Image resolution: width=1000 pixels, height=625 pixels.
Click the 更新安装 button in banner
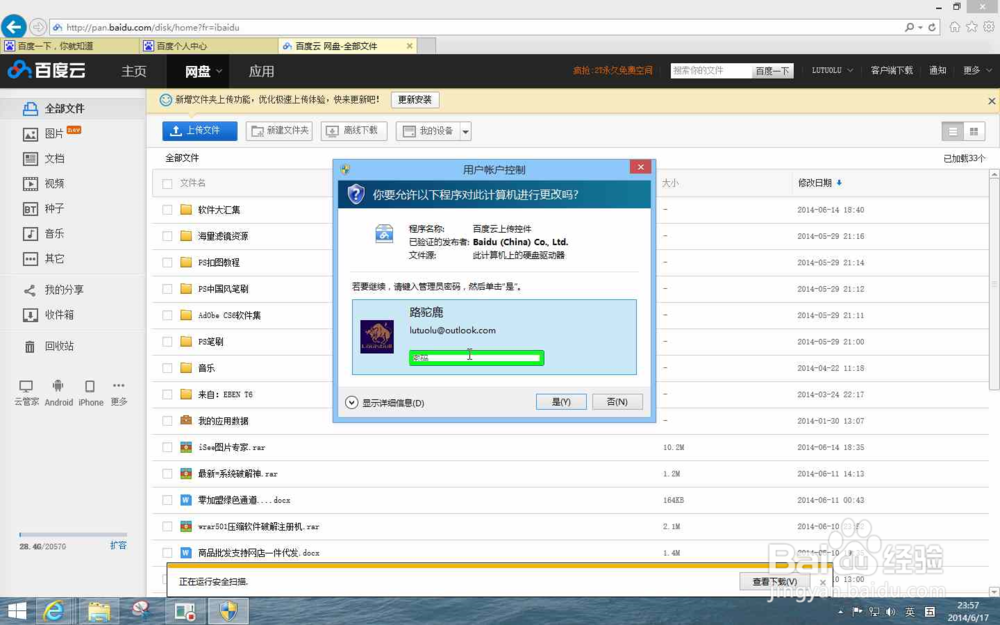[x=415, y=100]
